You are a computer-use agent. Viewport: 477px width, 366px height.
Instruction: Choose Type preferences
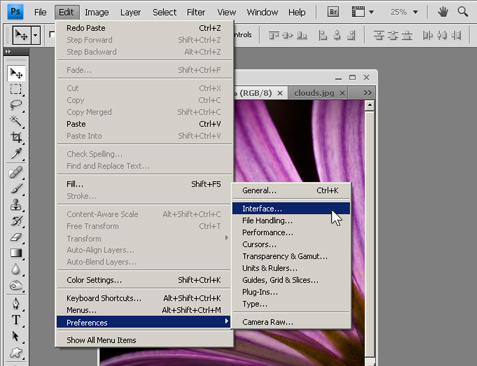click(x=291, y=304)
